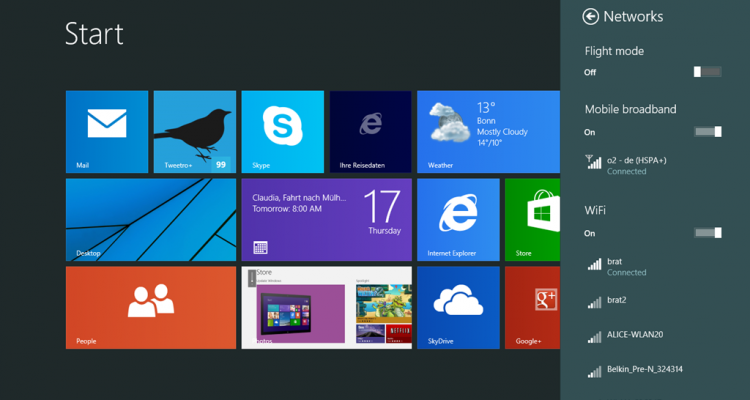Launch the Skype tile
The height and width of the screenshot is (400, 750).
click(283, 132)
